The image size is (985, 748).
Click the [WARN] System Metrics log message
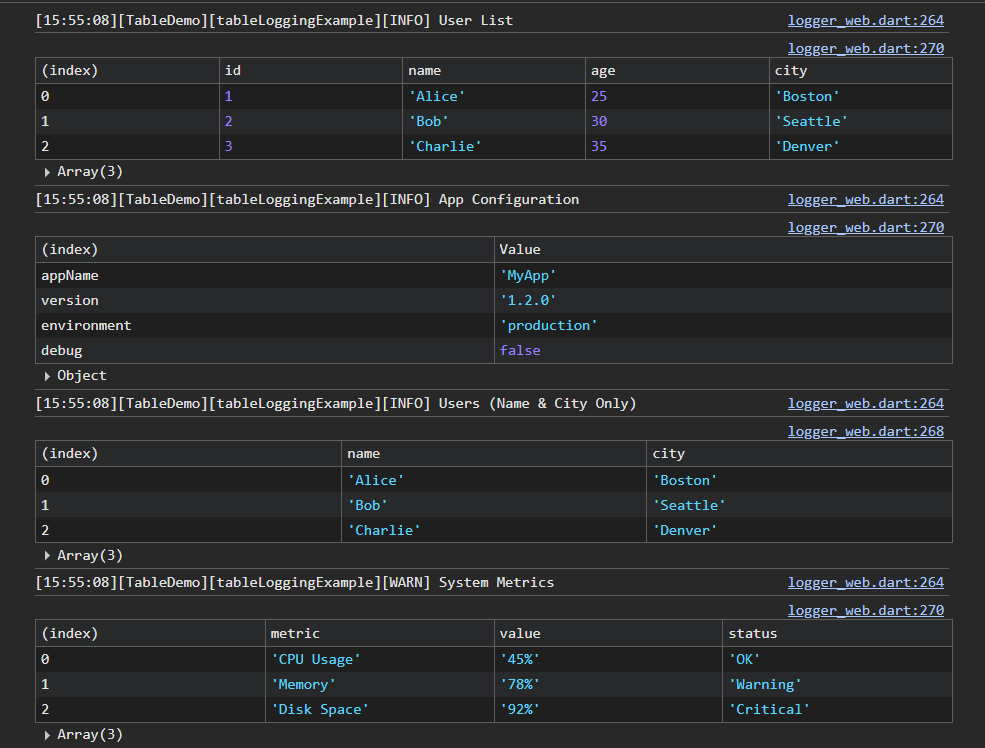295,582
